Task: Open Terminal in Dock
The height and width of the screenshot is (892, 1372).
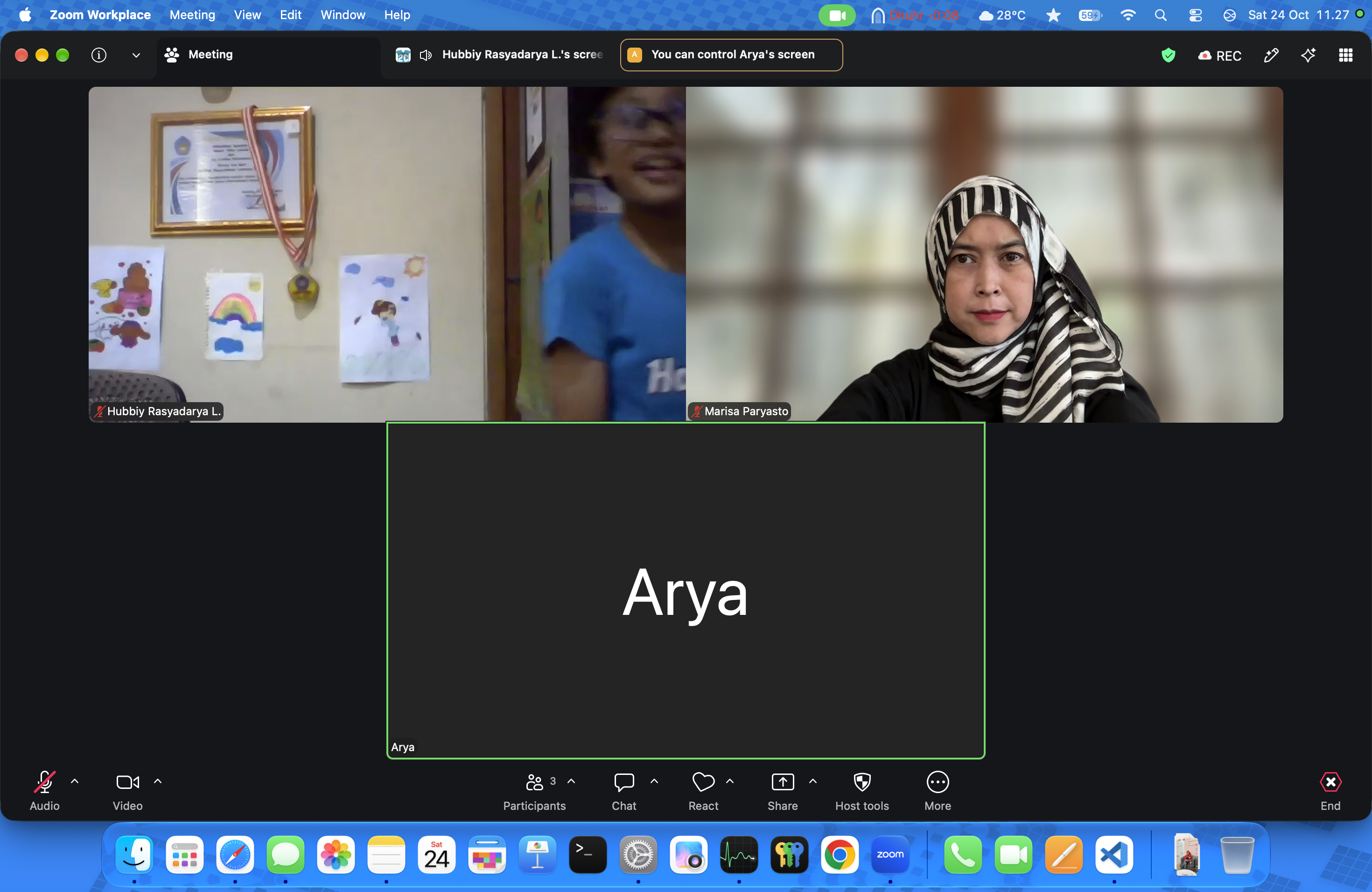Action: point(588,855)
